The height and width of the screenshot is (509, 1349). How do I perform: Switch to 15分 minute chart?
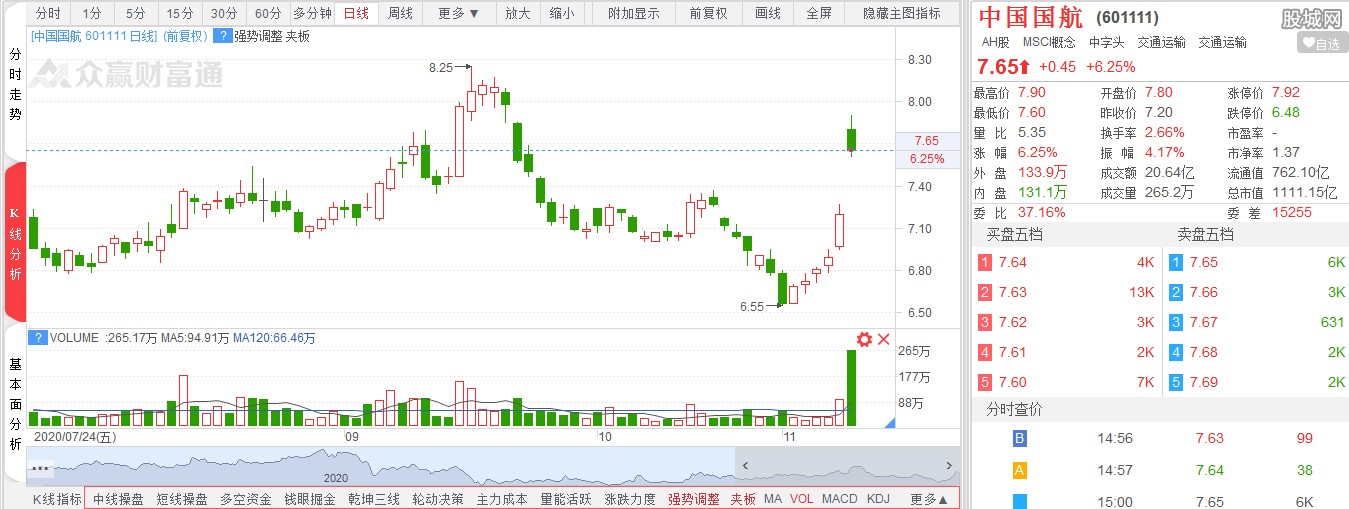click(180, 14)
